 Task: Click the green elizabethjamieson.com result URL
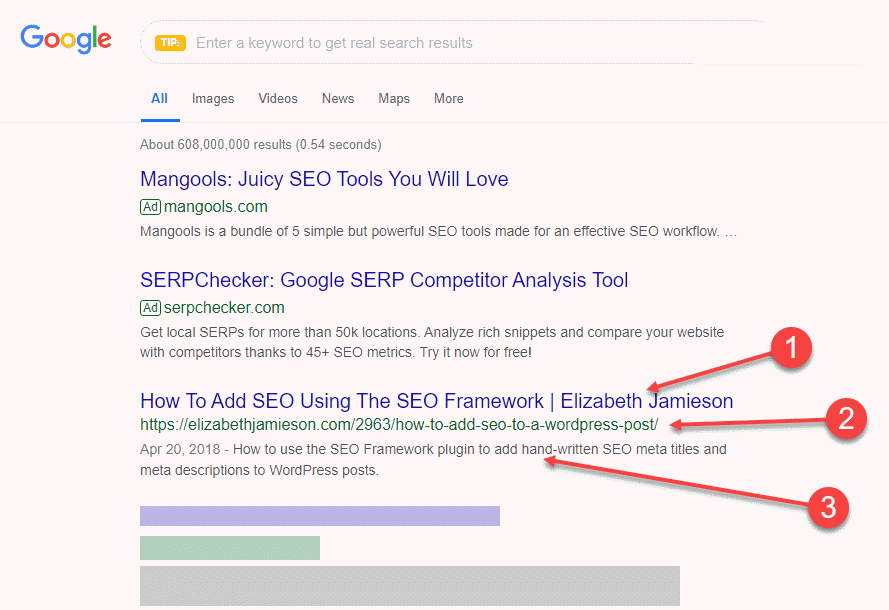tap(399, 424)
